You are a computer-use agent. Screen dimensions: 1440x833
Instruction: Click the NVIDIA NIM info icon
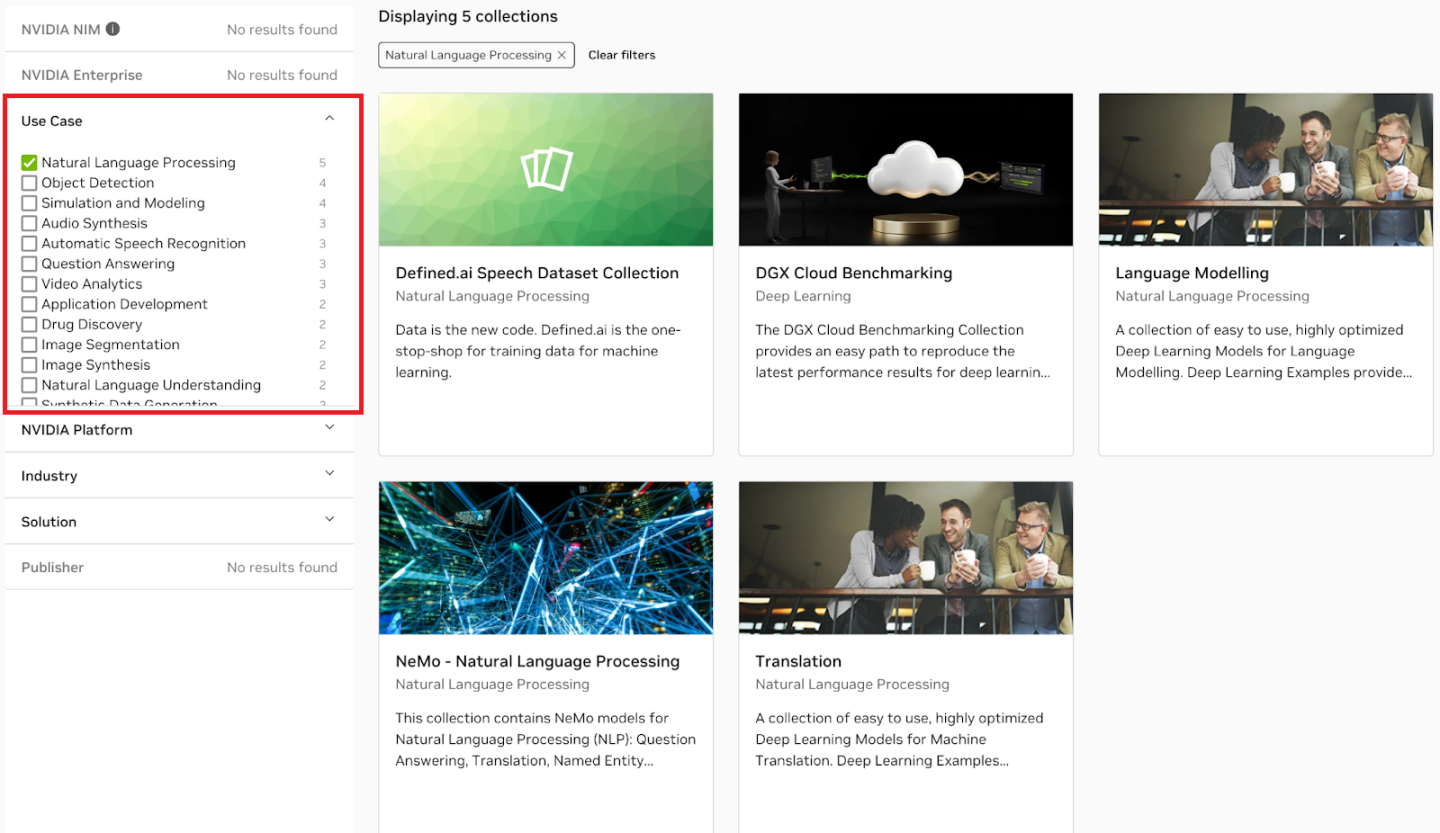tap(113, 29)
